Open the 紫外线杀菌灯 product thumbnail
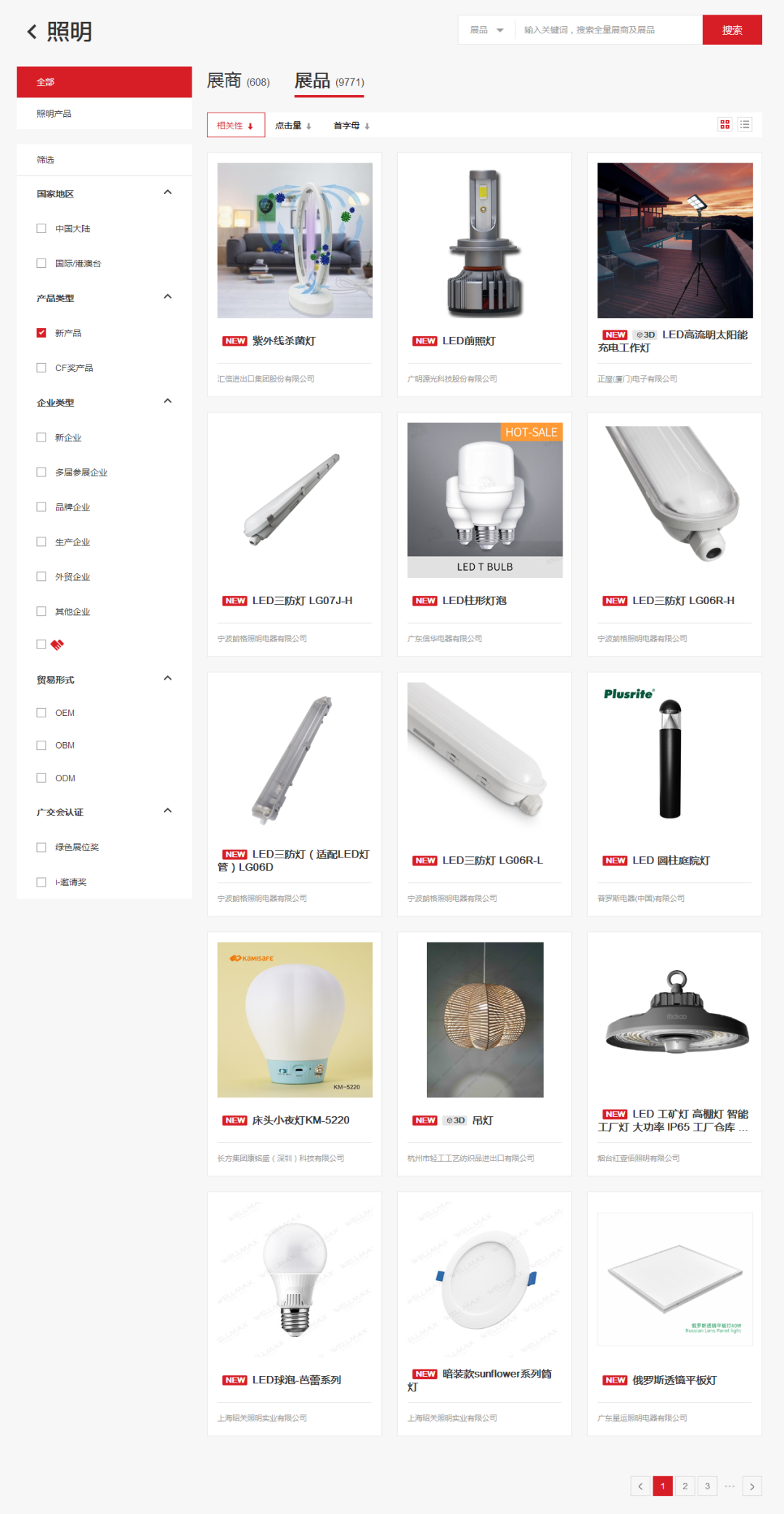 tap(295, 240)
